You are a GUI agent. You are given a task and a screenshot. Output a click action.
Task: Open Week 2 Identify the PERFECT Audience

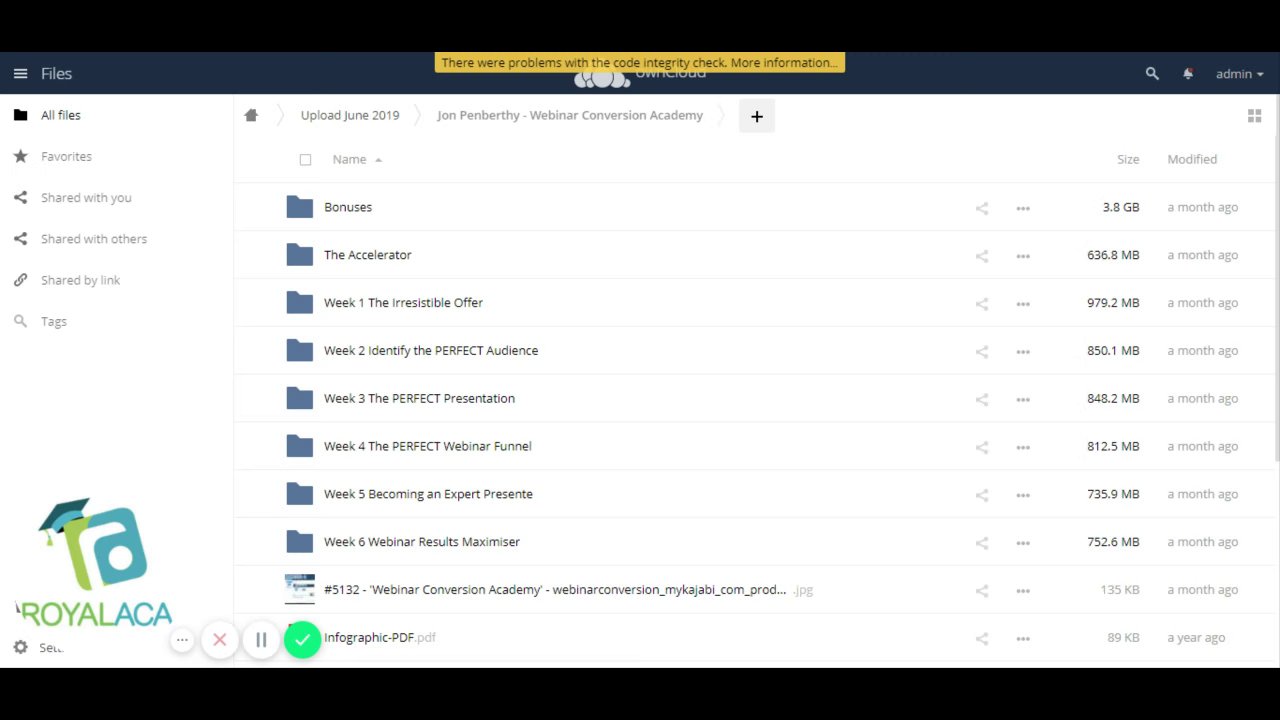coord(431,351)
